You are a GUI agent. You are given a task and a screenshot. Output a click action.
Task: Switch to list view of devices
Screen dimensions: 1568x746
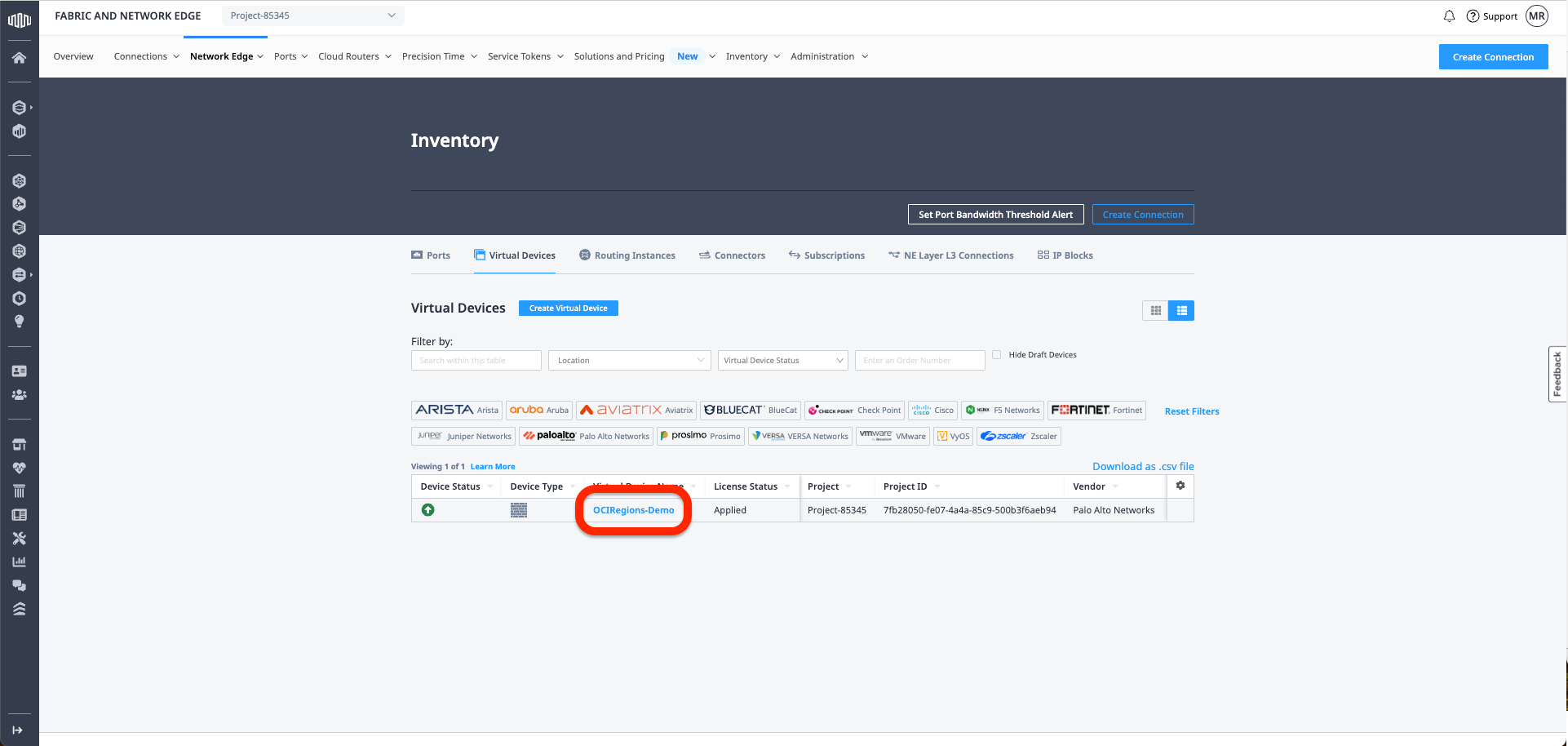(1181, 311)
